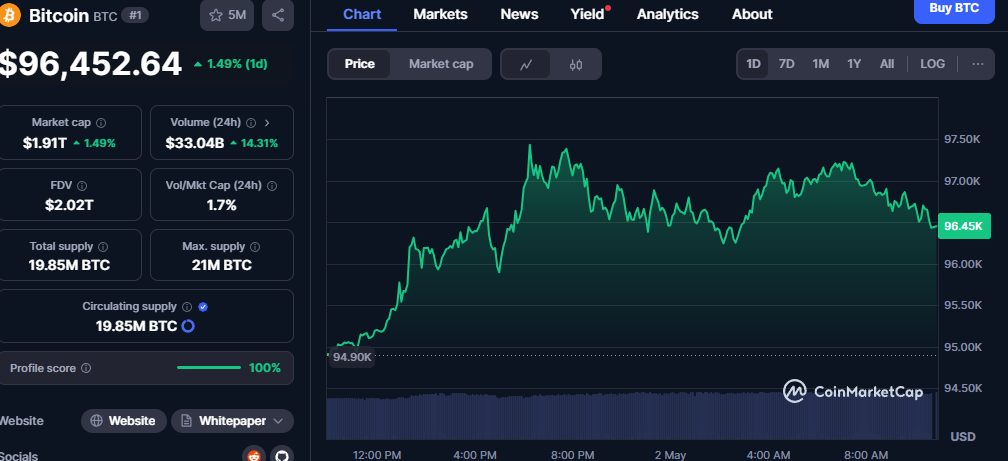This screenshot has height=461, width=1008.
Task: Click the 94.90K opening price label
Action: [351, 357]
